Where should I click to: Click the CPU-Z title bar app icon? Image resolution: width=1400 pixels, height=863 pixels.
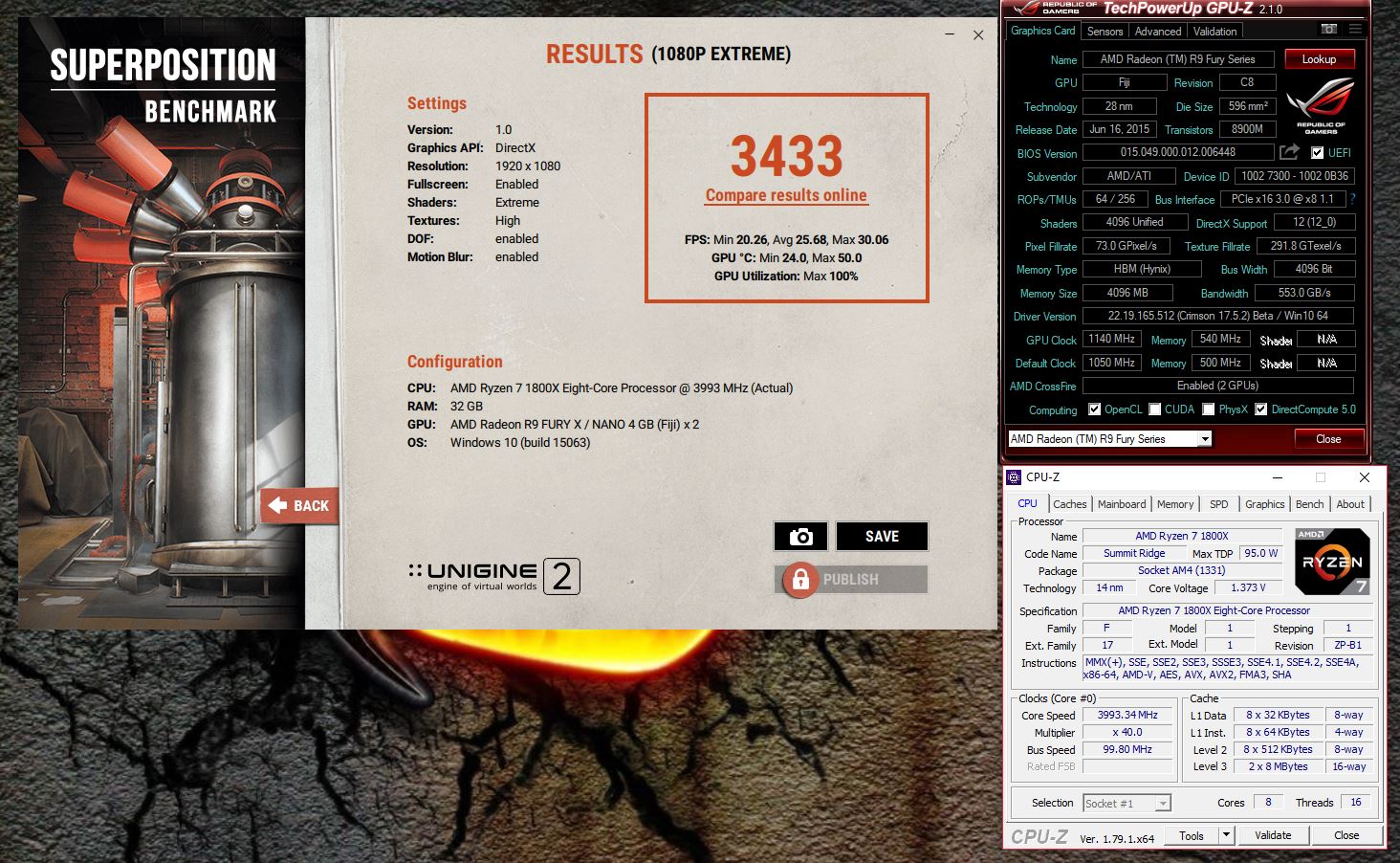pyautogui.click(x=1014, y=477)
